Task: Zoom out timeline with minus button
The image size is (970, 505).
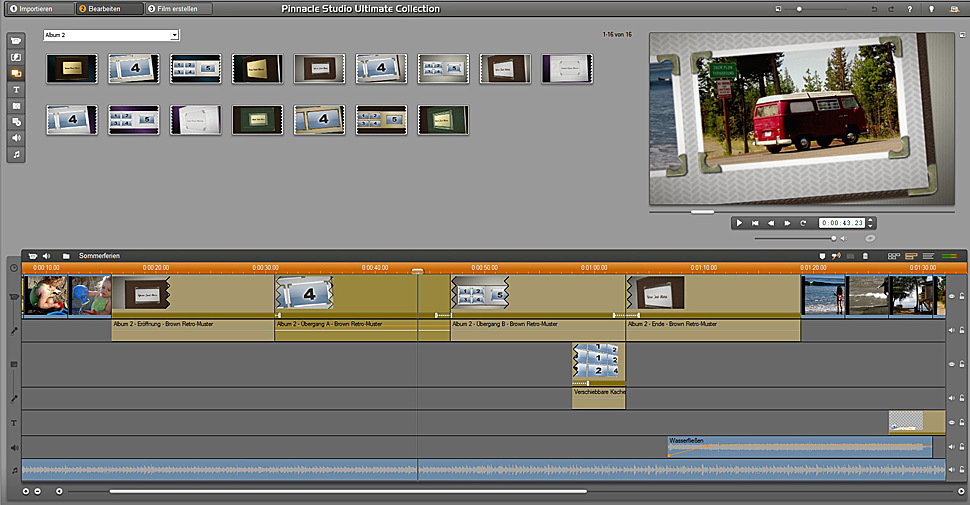Action: (x=38, y=491)
